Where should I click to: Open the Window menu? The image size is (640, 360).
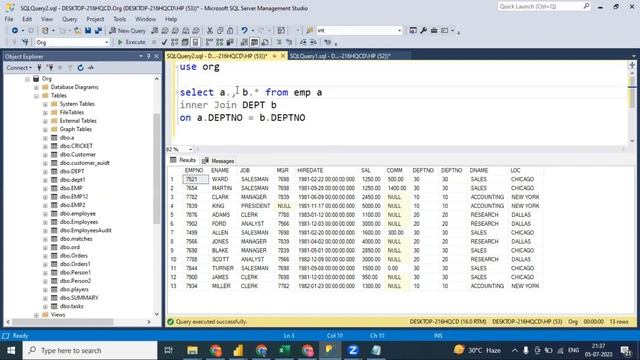point(145,19)
